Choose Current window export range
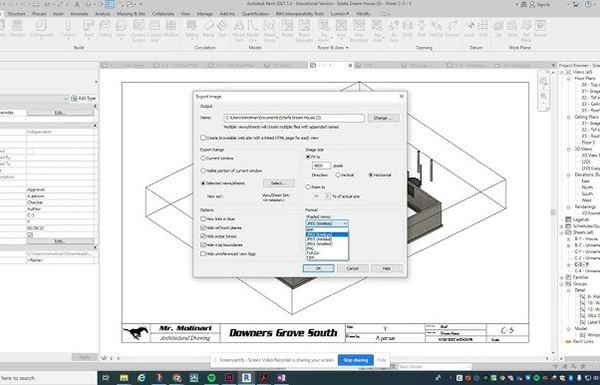600x385 pixels. point(203,158)
